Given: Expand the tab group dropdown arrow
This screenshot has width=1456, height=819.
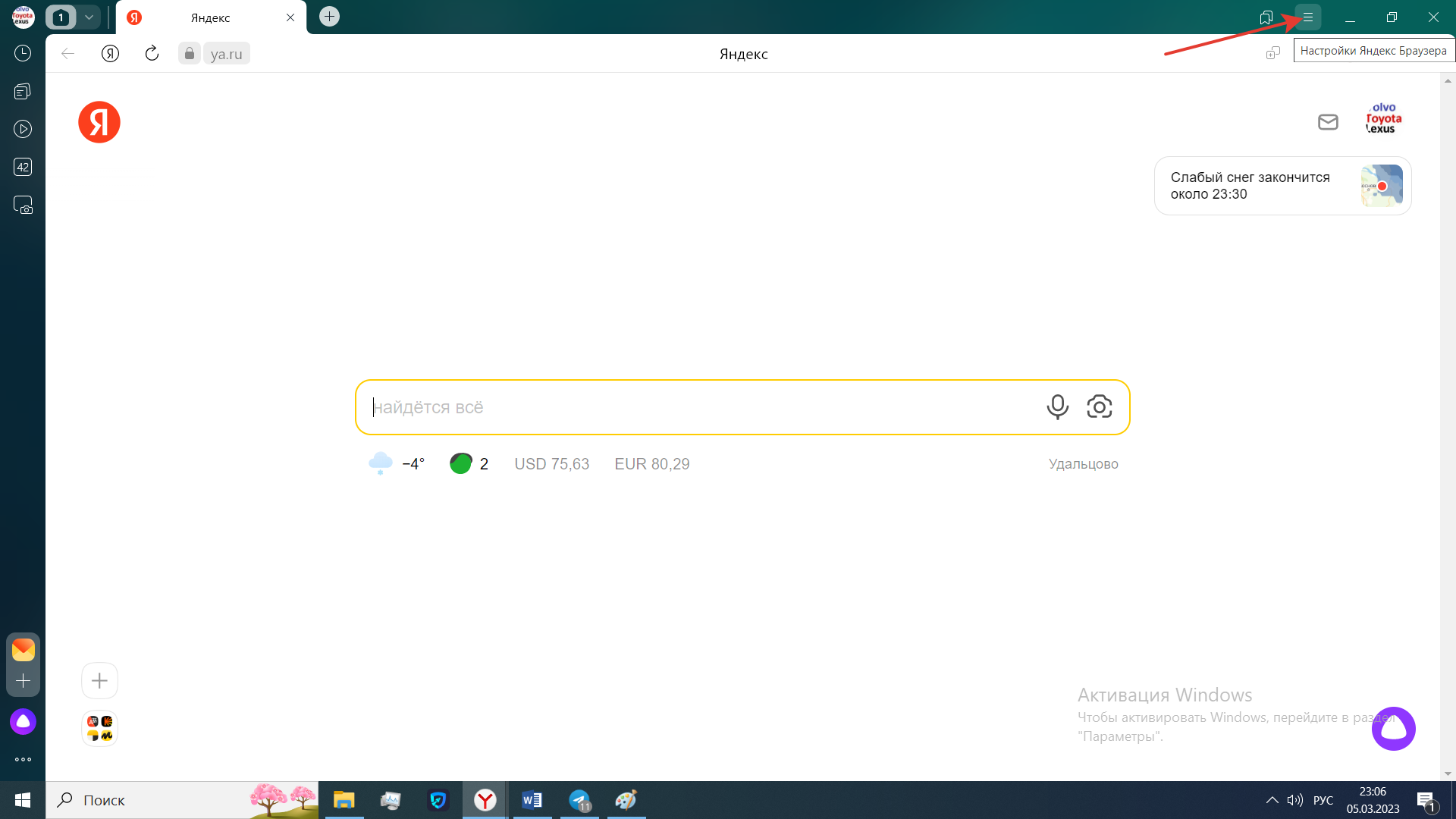Looking at the screenshot, I should coord(89,17).
